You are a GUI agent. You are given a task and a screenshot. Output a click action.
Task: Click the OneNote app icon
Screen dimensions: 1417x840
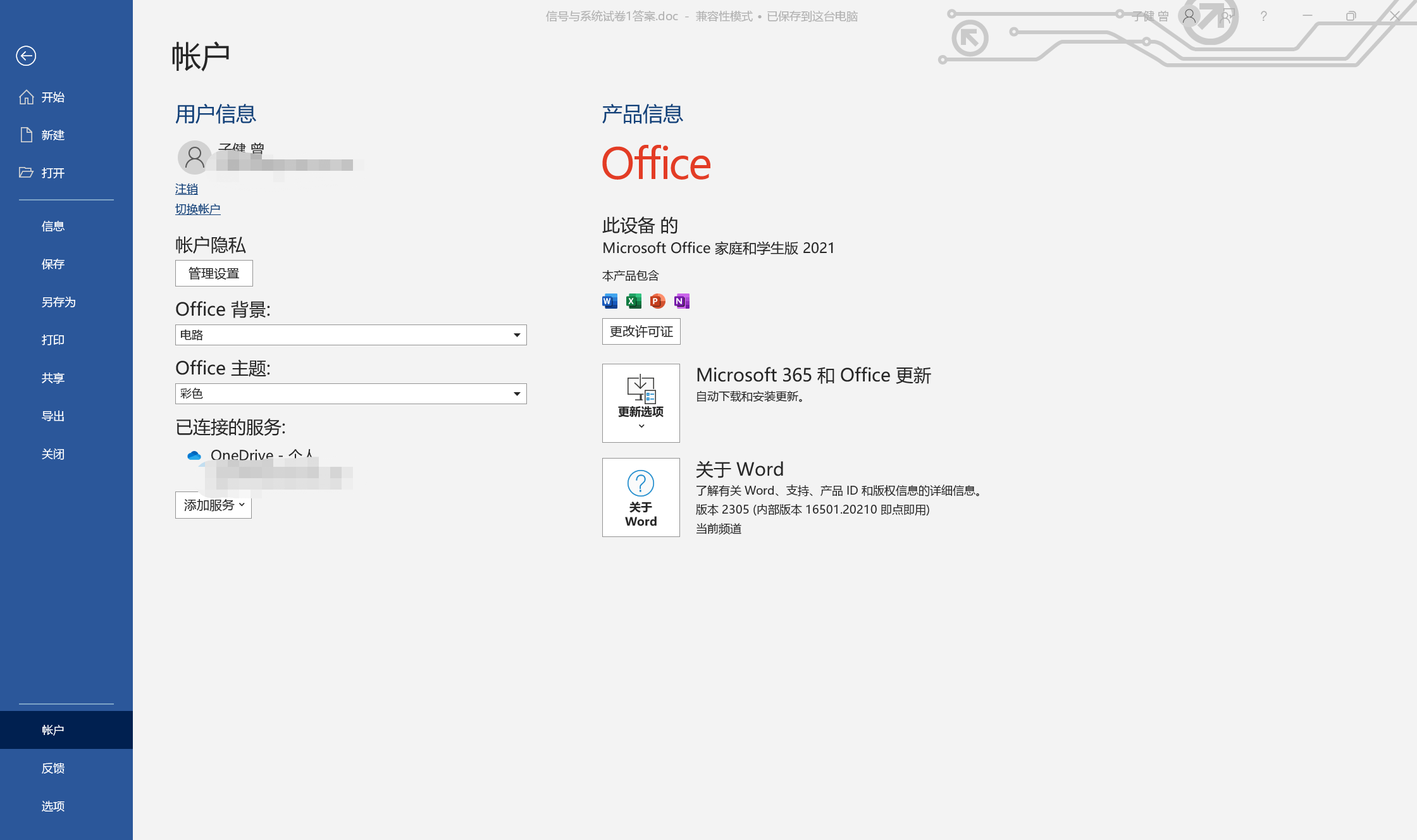(x=681, y=301)
